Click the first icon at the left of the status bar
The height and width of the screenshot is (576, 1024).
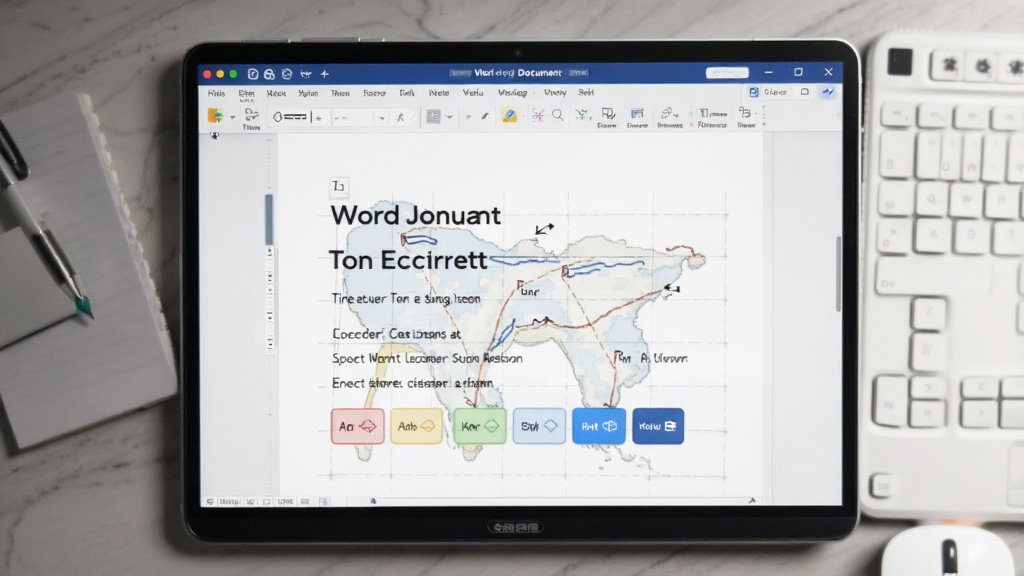[x=210, y=502]
